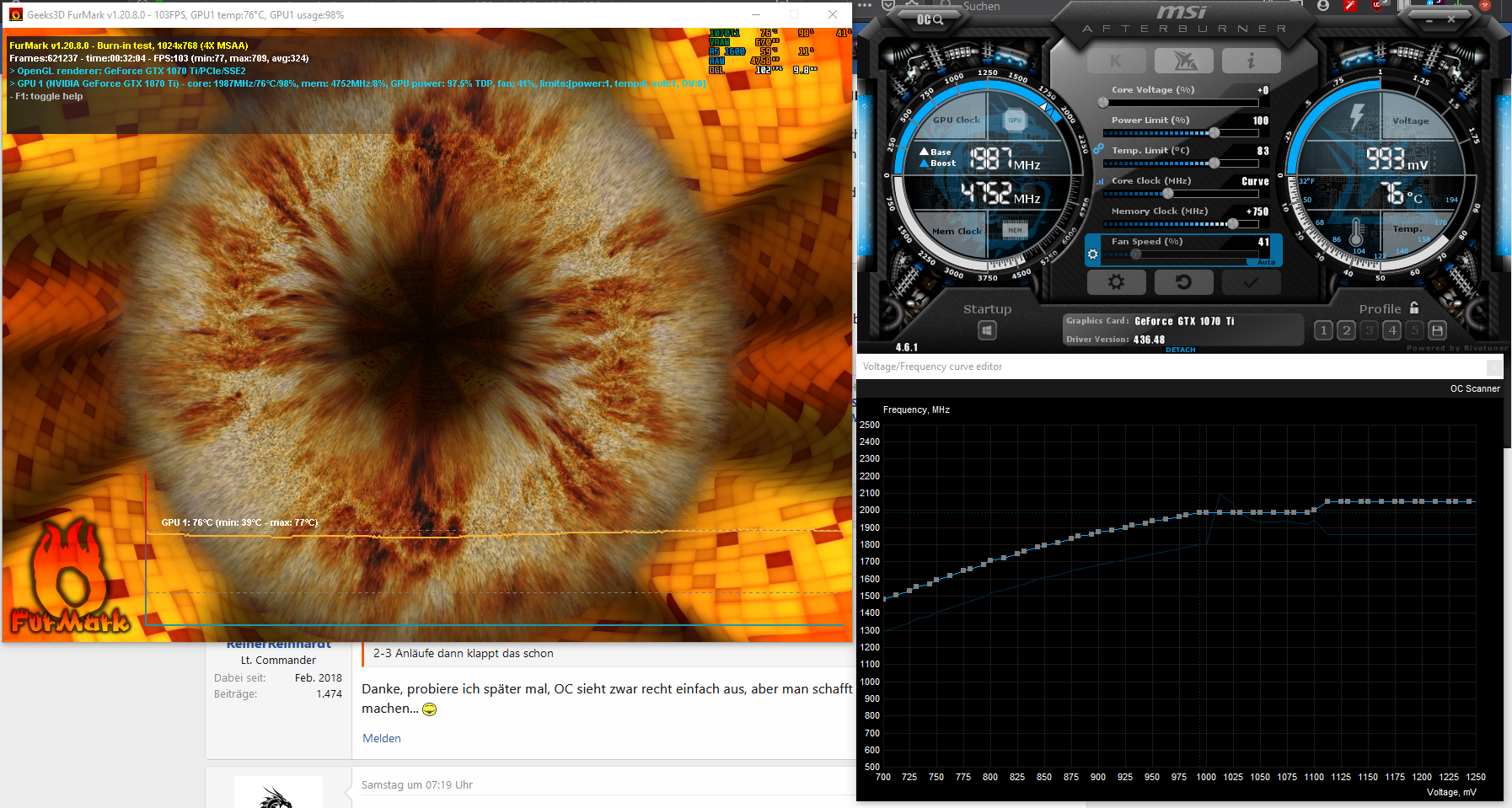Image resolution: width=1512 pixels, height=808 pixels.
Task: Click the lightning bolt voltage icon
Action: pyautogui.click(x=1356, y=116)
